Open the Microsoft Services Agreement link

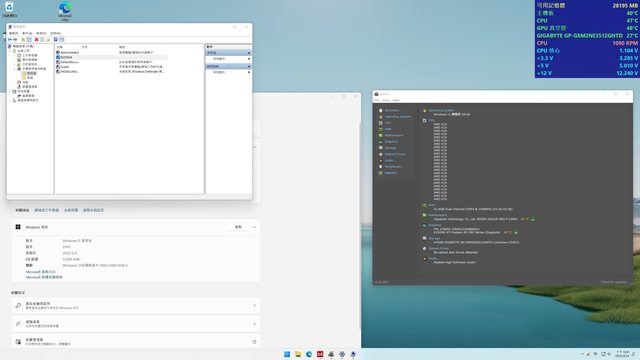tap(41, 272)
